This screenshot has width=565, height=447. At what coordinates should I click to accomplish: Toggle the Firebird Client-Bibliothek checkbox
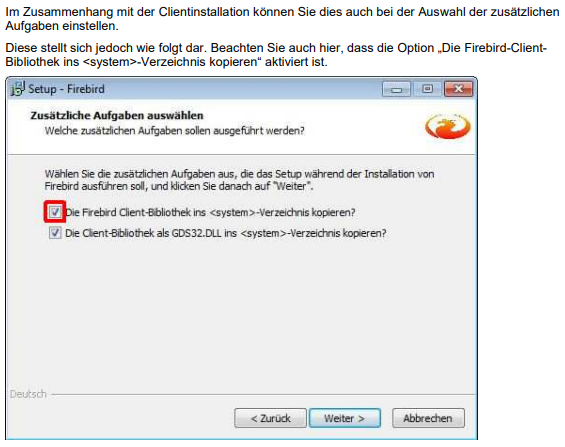55,212
